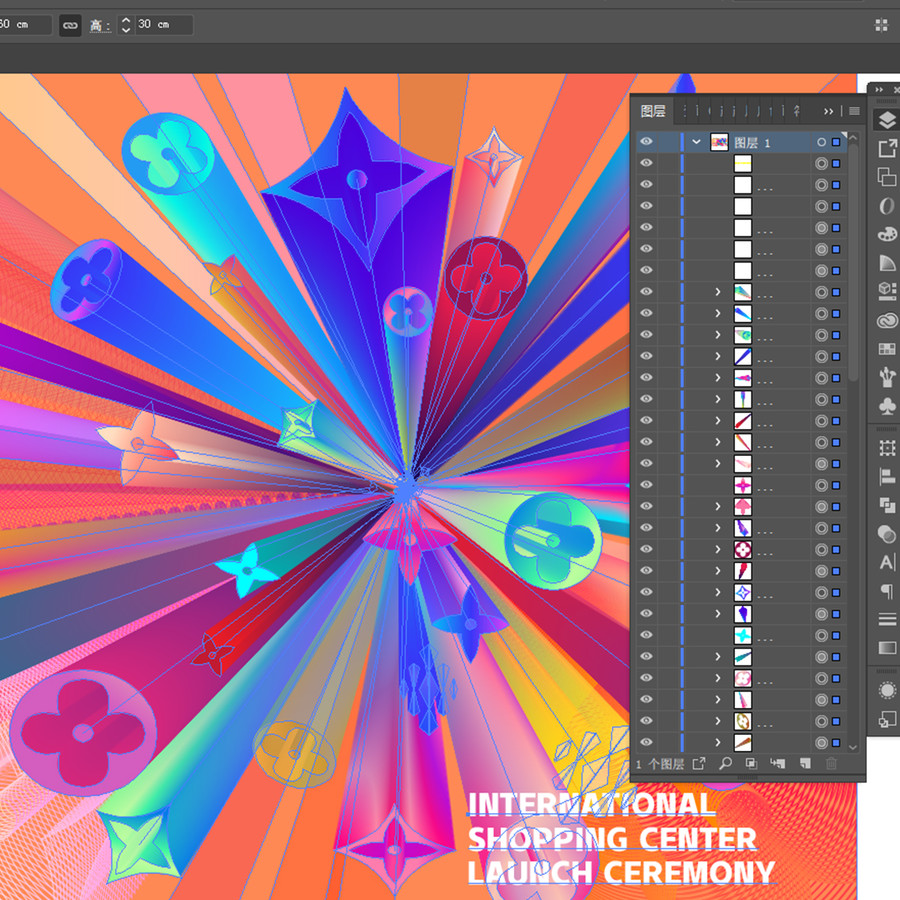
Task: Click the Create New Layer icon
Action: click(805, 763)
